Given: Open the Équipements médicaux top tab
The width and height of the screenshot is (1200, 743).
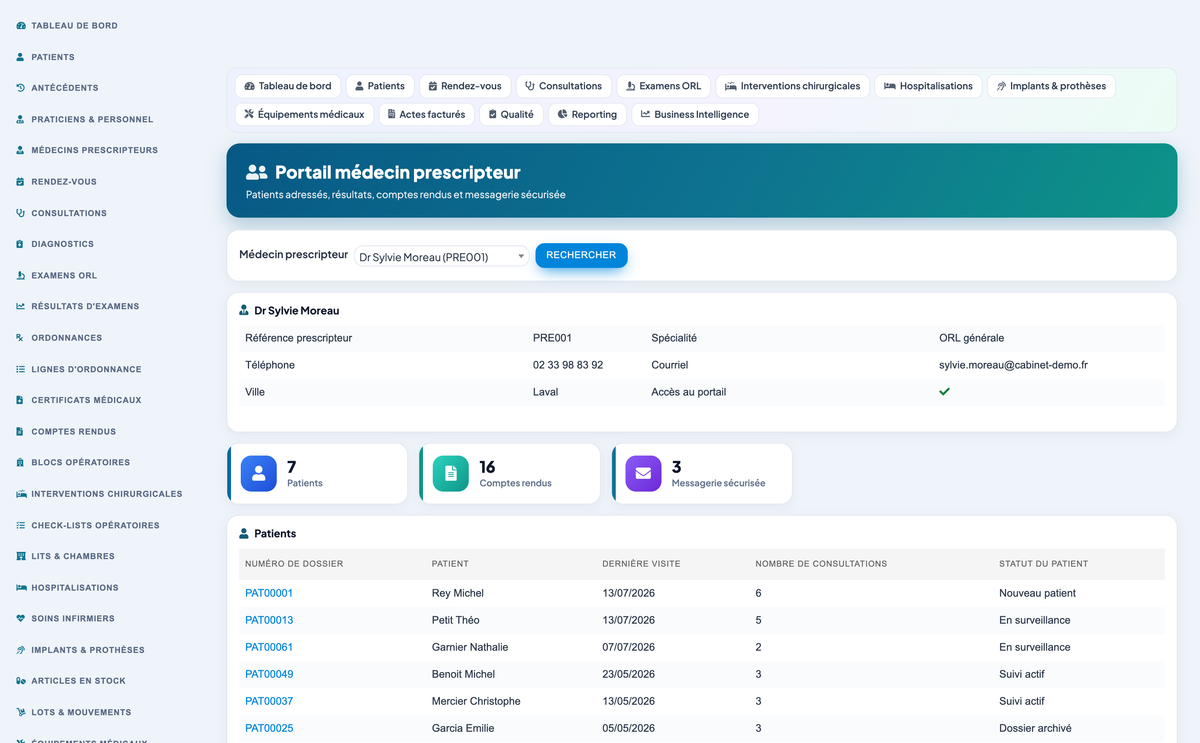Looking at the screenshot, I should coord(305,114).
